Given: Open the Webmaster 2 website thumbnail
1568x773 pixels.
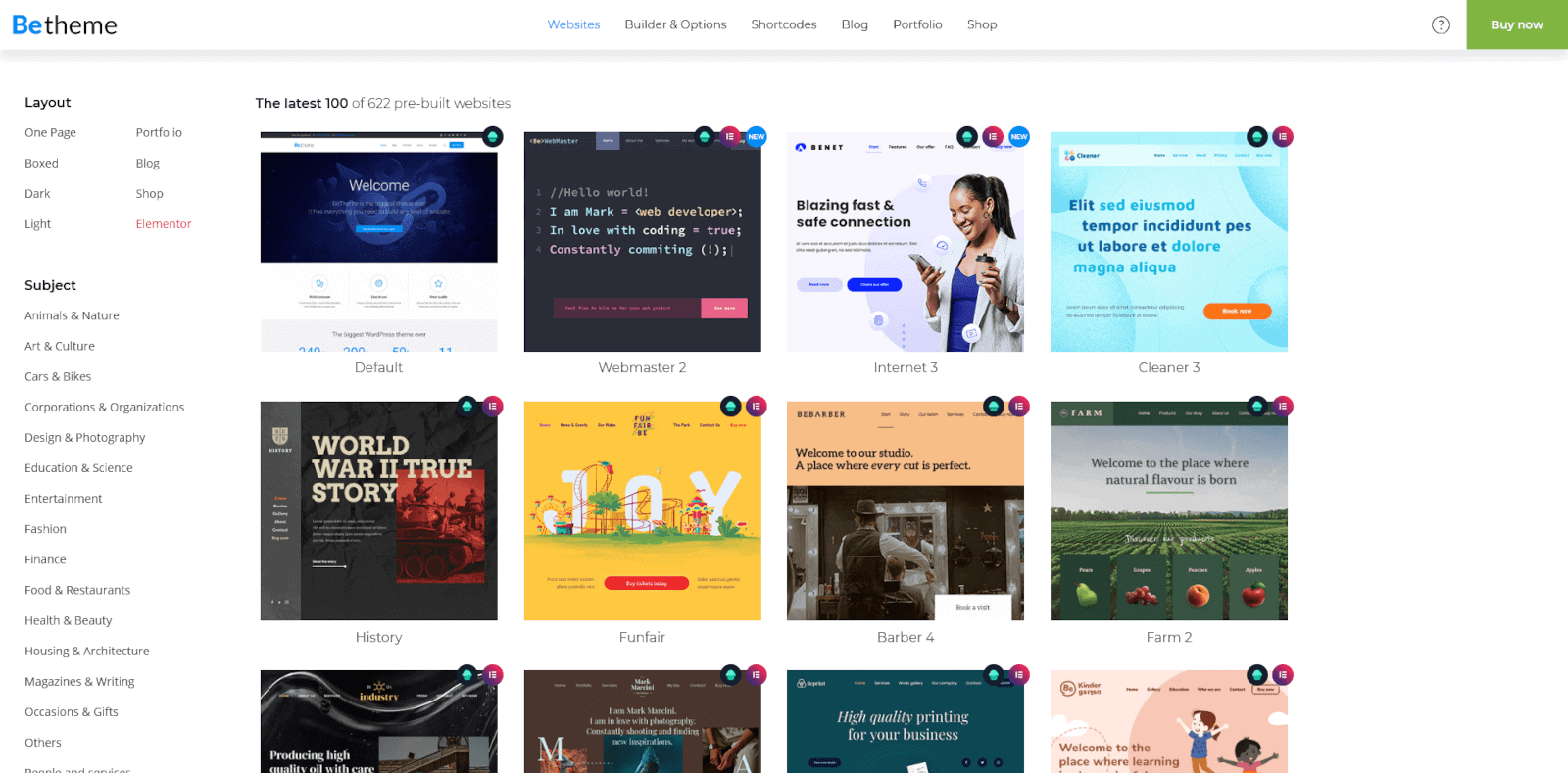Looking at the screenshot, I should click(642, 245).
